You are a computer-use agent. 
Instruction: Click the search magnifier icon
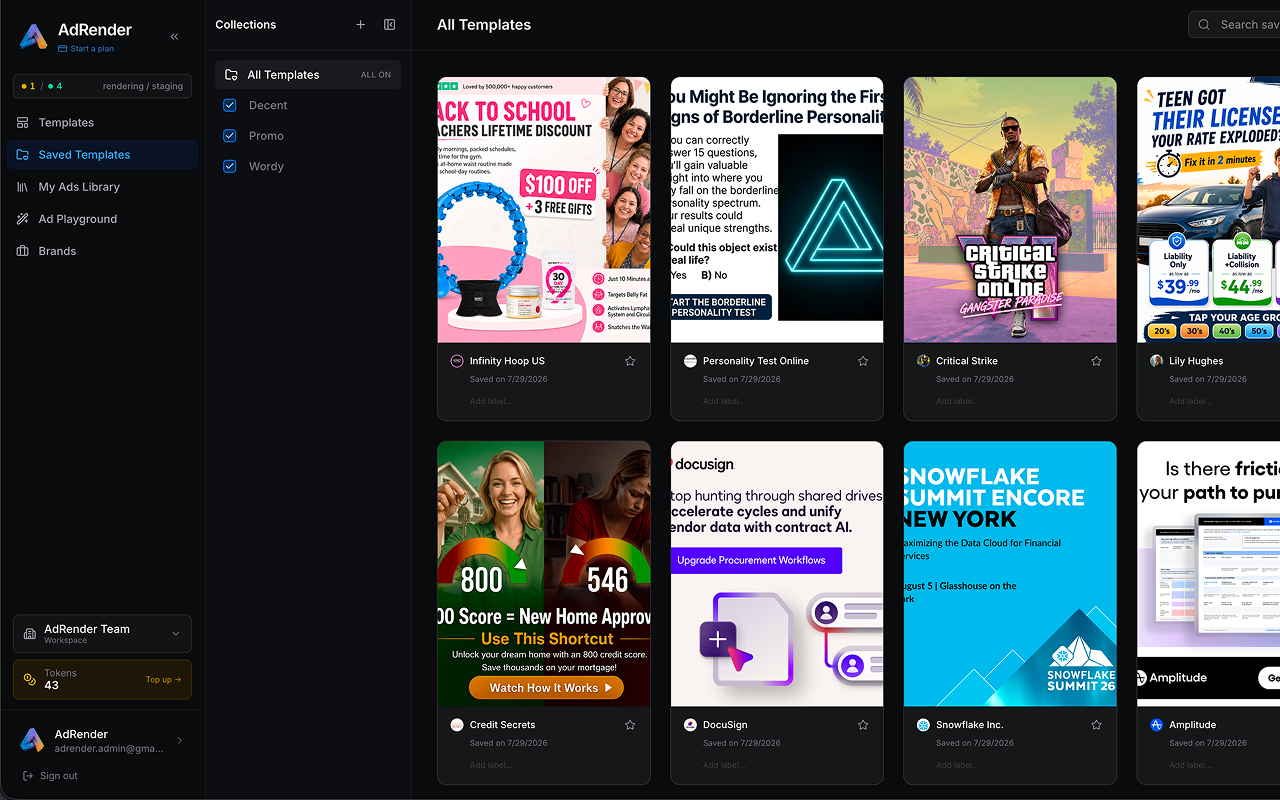(1204, 25)
